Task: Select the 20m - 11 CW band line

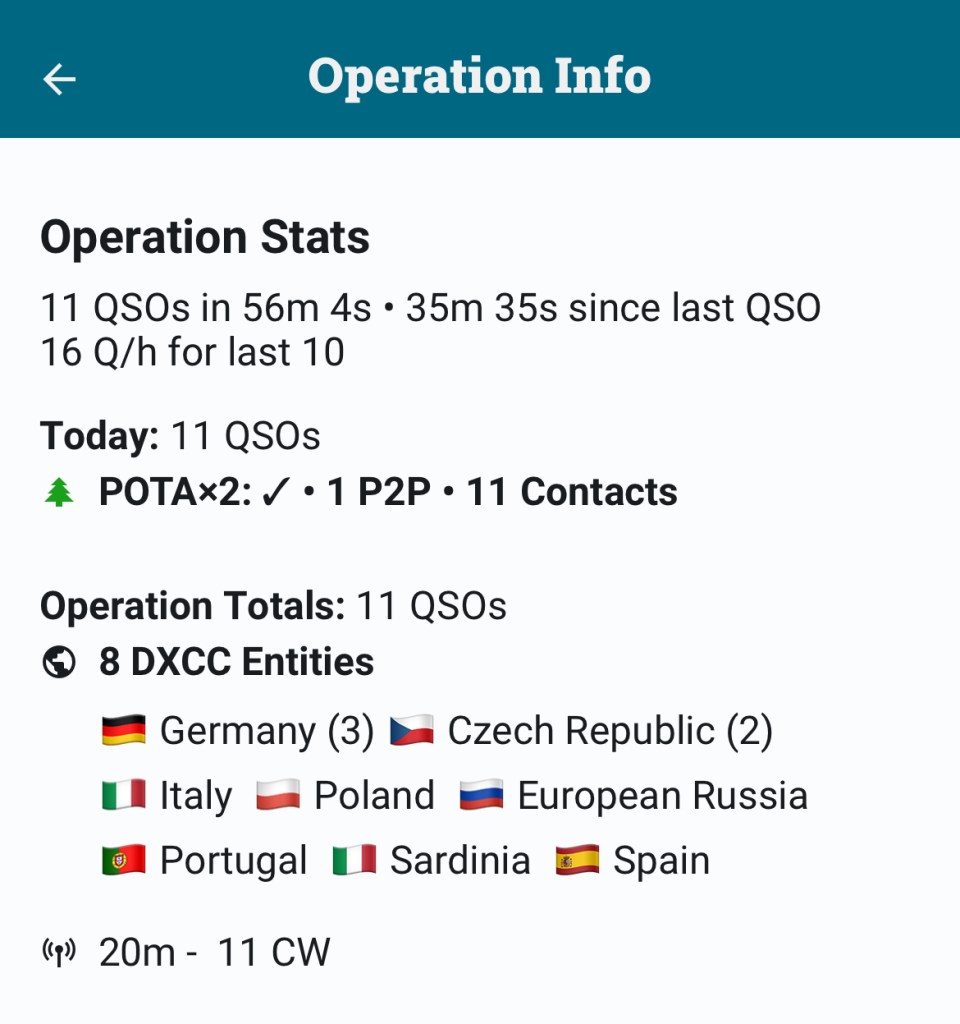Action: click(214, 953)
